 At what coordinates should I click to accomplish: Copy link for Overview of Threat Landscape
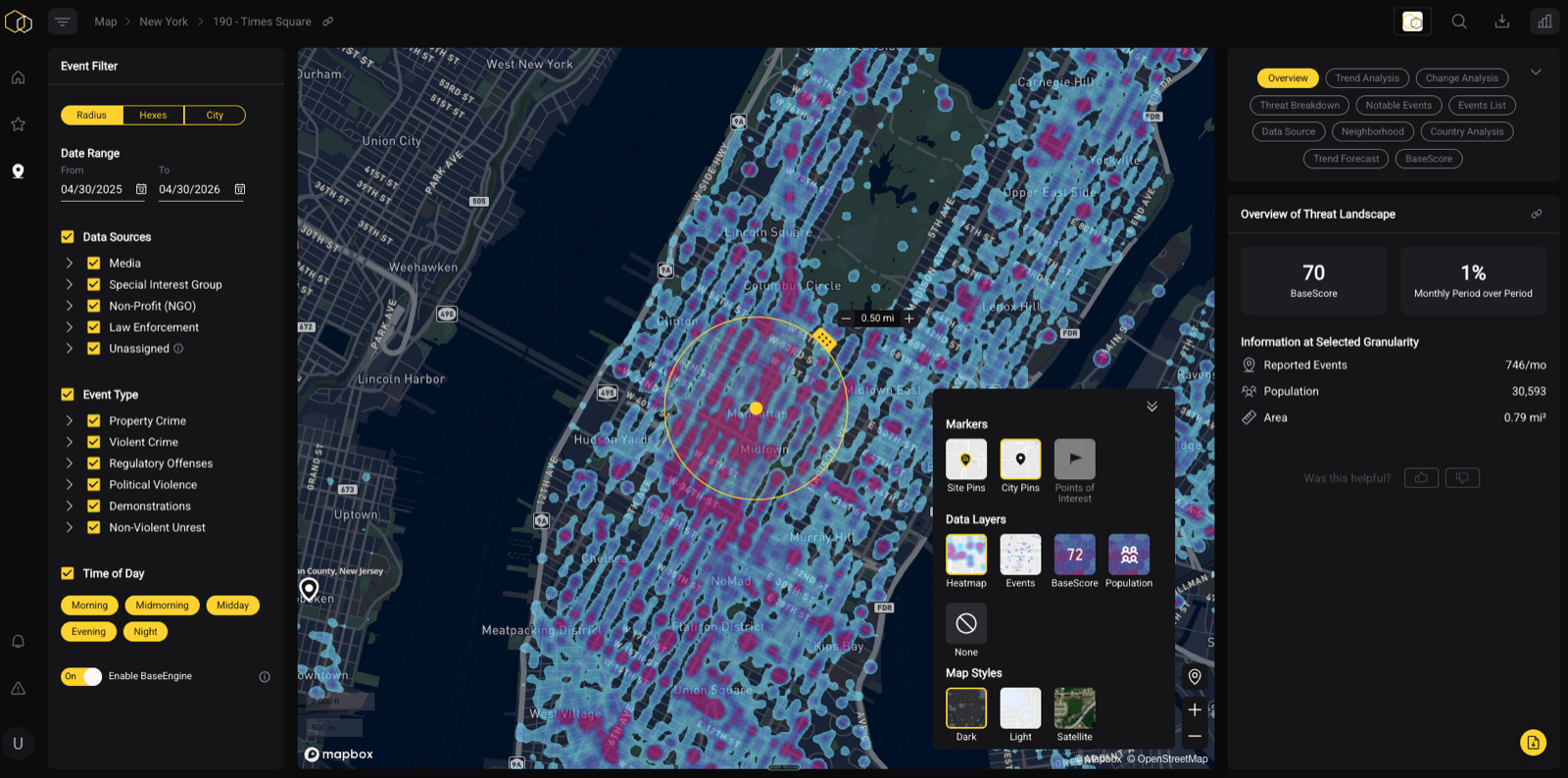tap(1537, 214)
